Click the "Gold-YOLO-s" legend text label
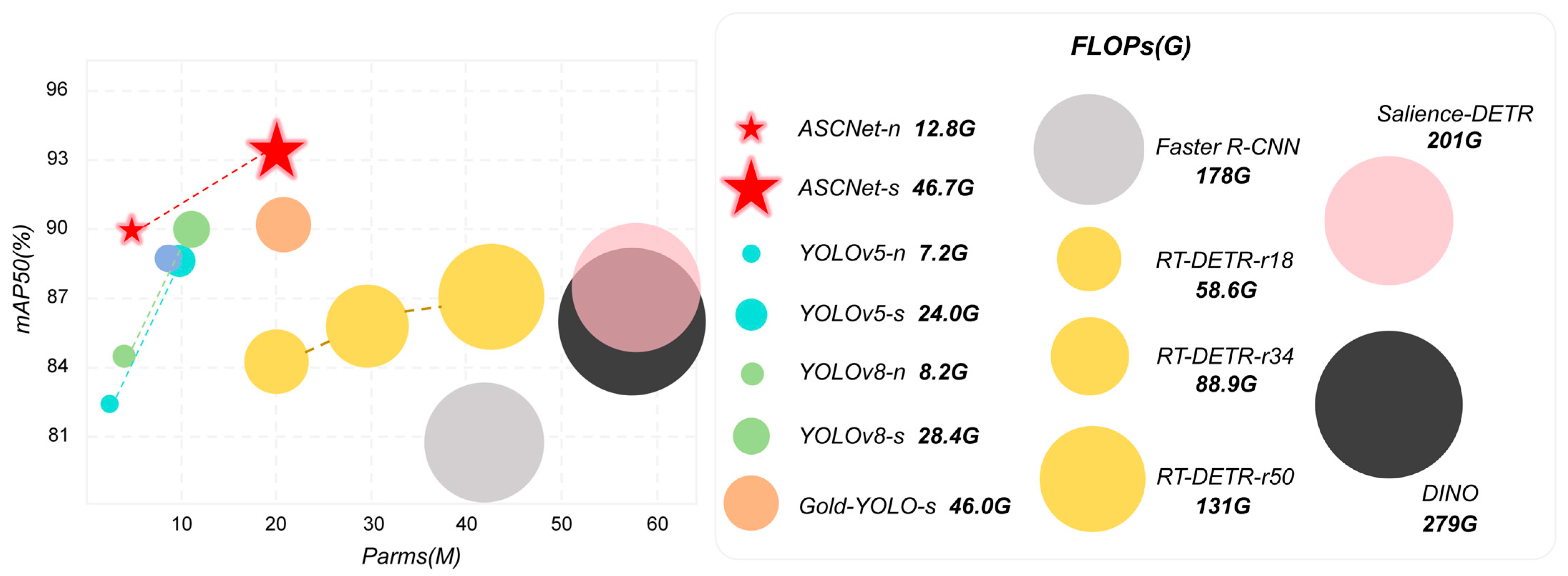This screenshot has height=576, width=1568. 867,506
